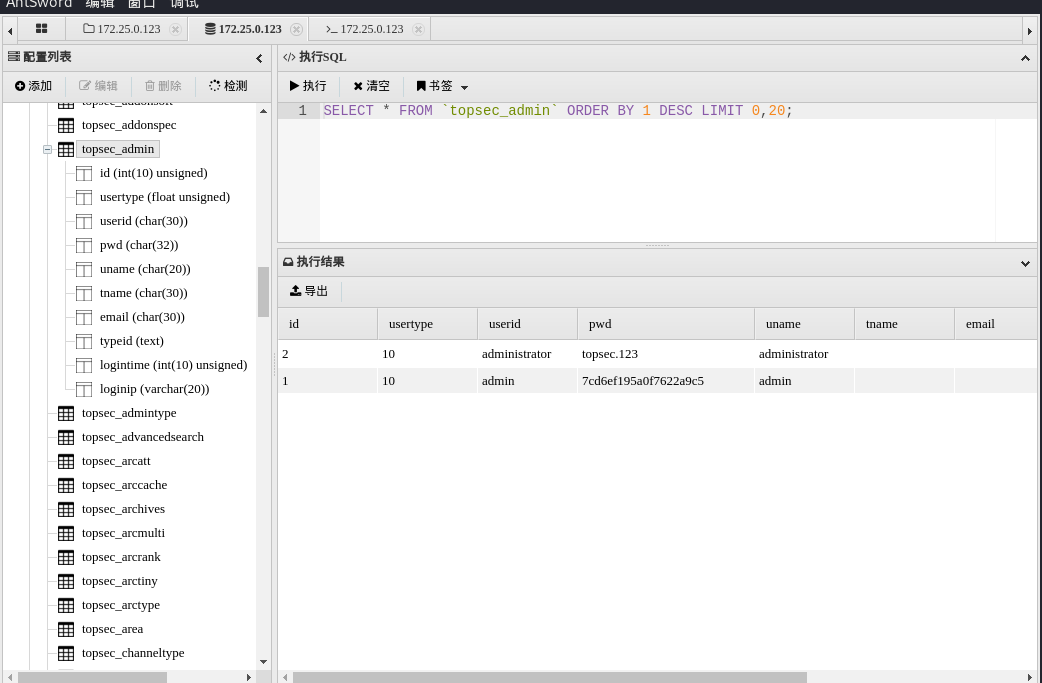Click the 删除 delete button
The height and width of the screenshot is (683, 1042).
pyautogui.click(x=163, y=86)
